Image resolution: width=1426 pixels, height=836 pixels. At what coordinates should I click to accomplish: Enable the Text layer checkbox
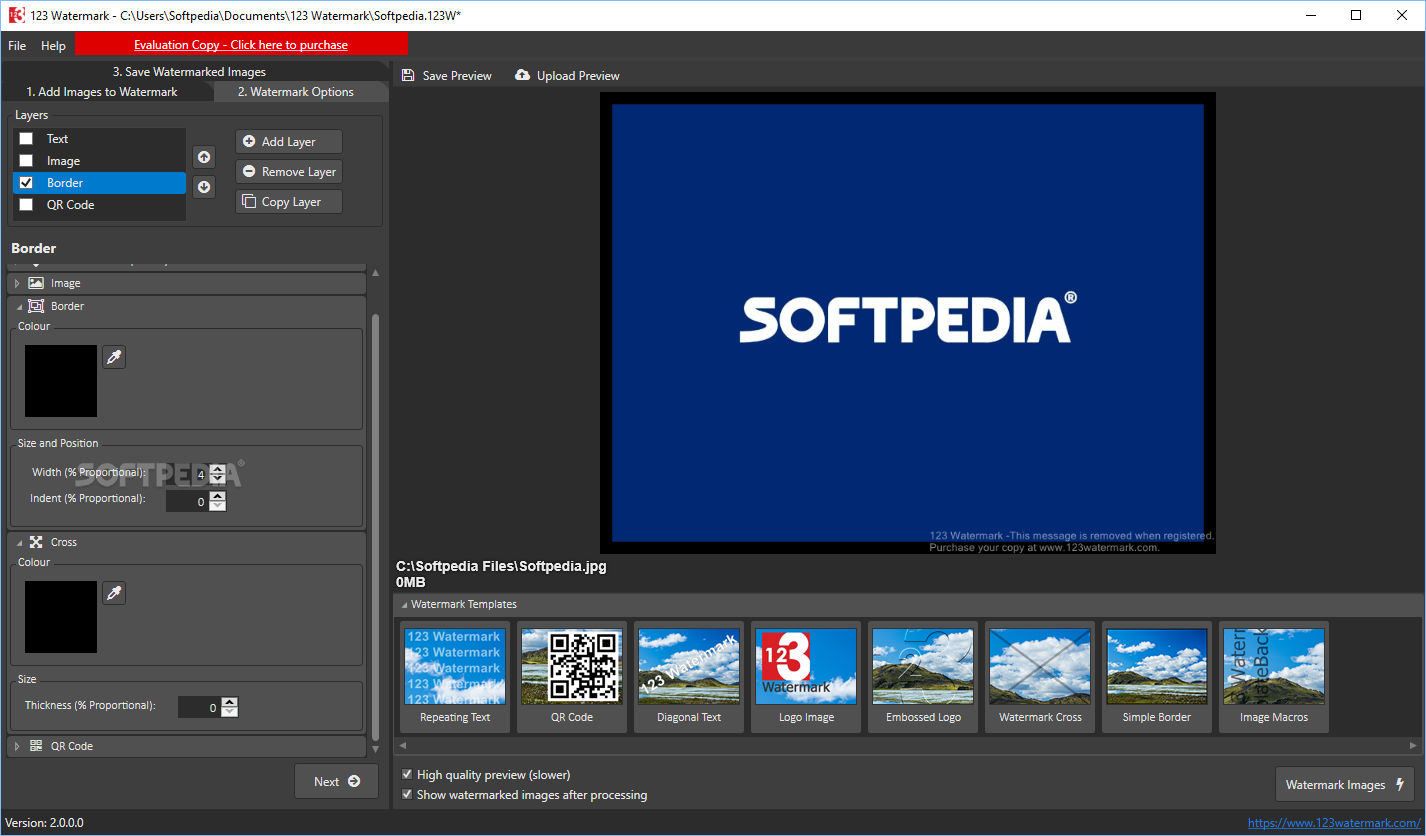pyautogui.click(x=26, y=139)
